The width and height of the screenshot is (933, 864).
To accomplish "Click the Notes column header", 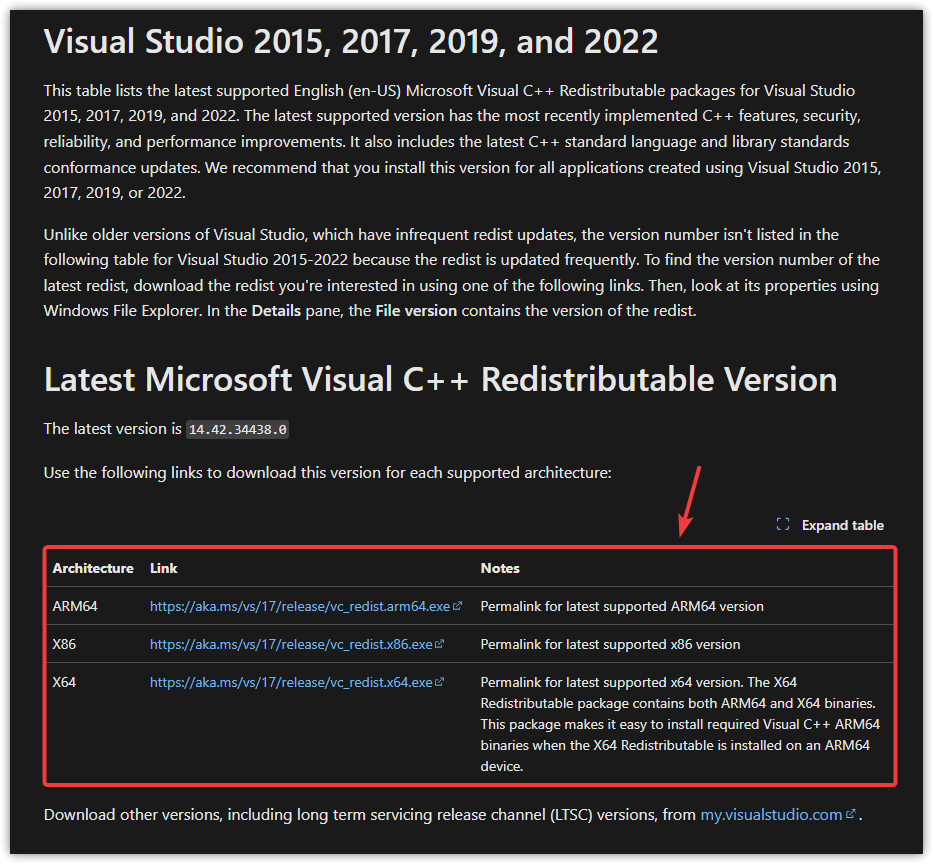I will 500,568.
